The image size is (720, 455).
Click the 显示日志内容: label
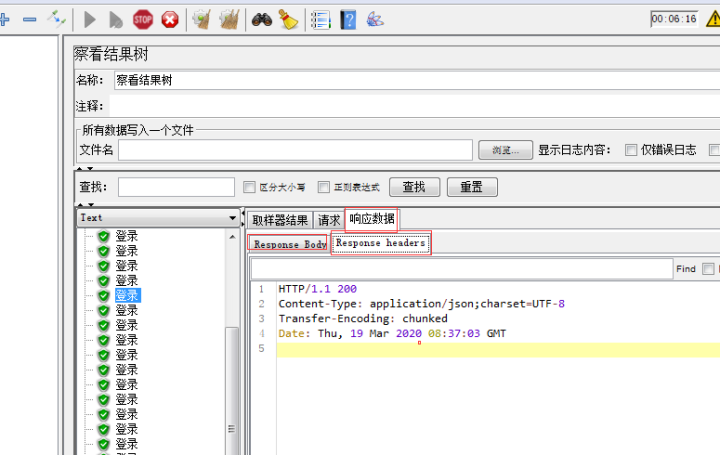[574, 150]
